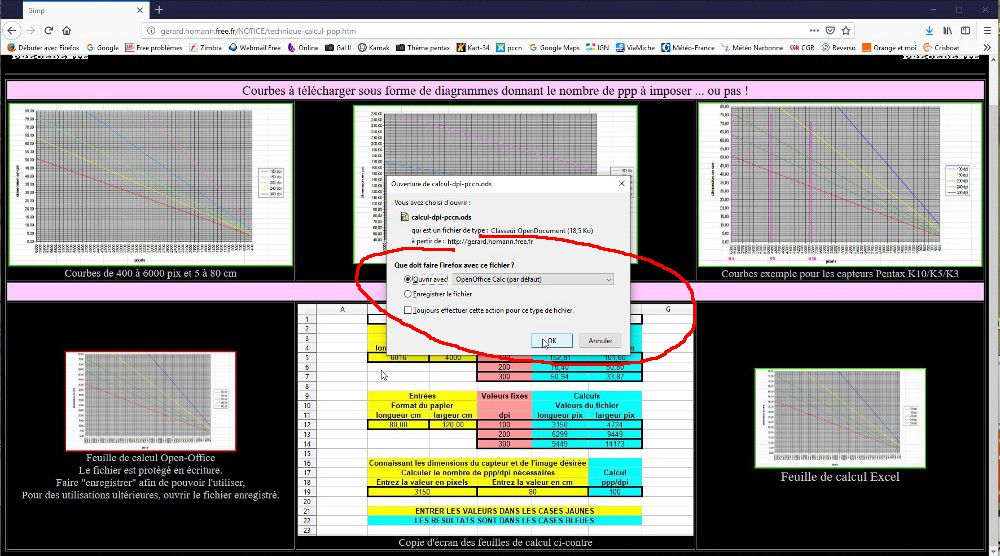
Task: Bookmark this page with the star
Action: click(x=846, y=31)
